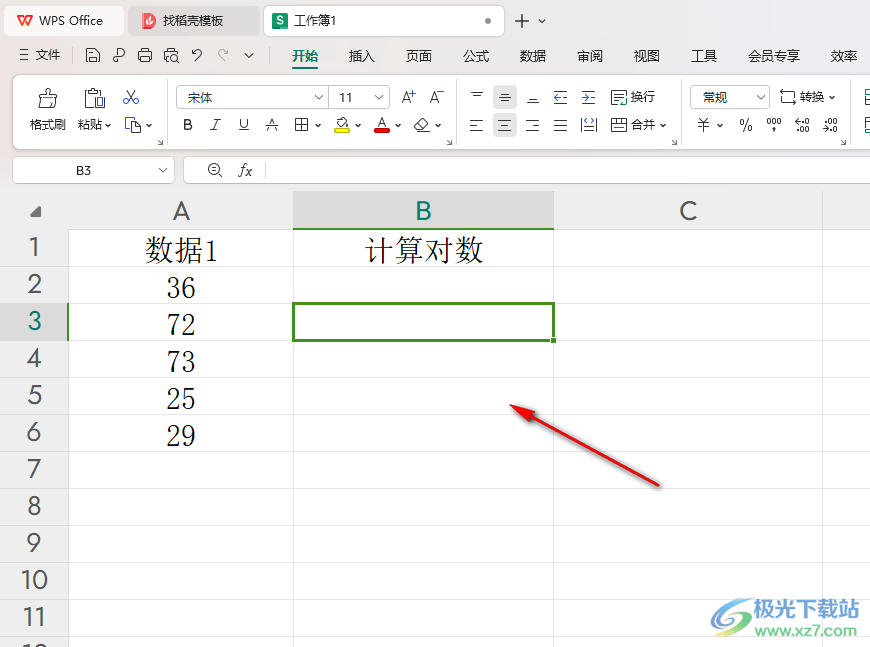Switch to the 插入 tab
This screenshot has height=647, width=870.
pos(362,55)
